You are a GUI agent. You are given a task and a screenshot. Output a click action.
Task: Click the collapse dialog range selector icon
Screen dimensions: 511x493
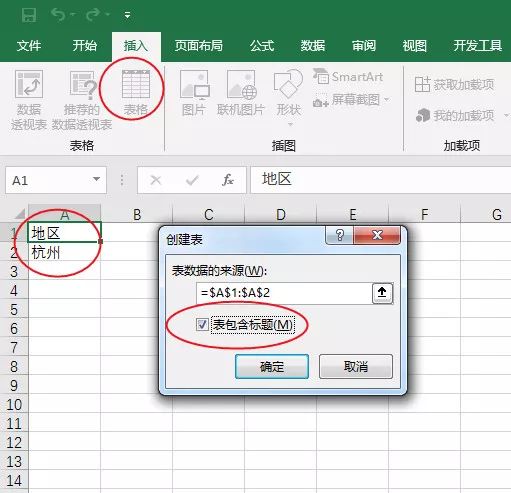coord(382,293)
